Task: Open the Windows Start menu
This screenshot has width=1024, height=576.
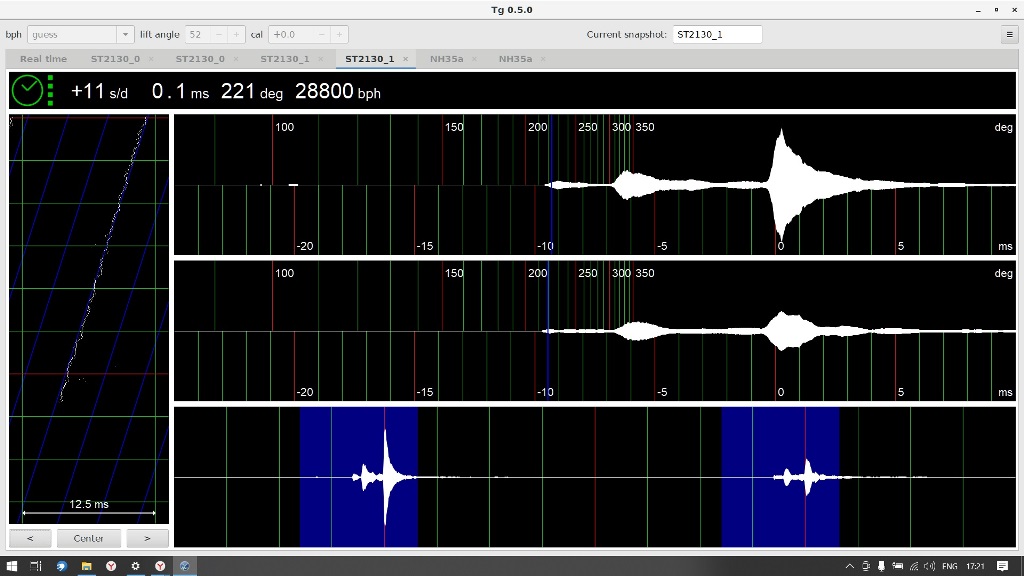Action: point(11,566)
